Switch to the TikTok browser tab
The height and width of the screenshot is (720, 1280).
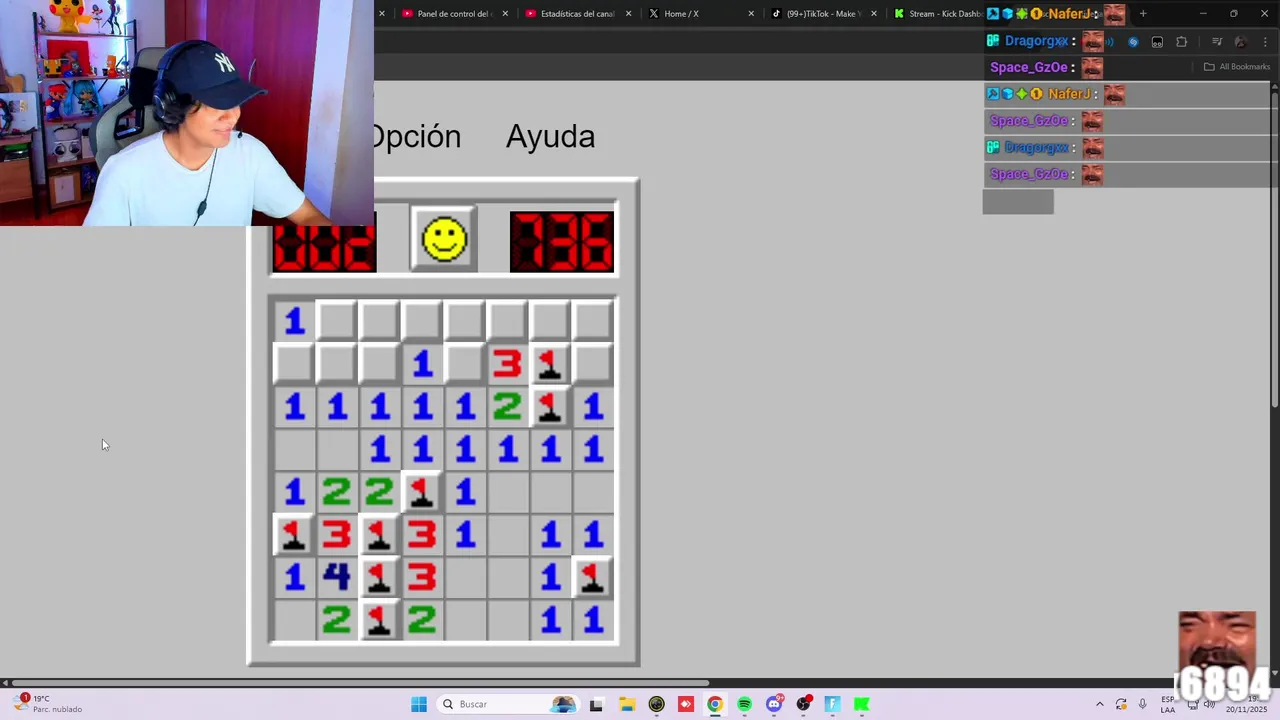[823, 14]
